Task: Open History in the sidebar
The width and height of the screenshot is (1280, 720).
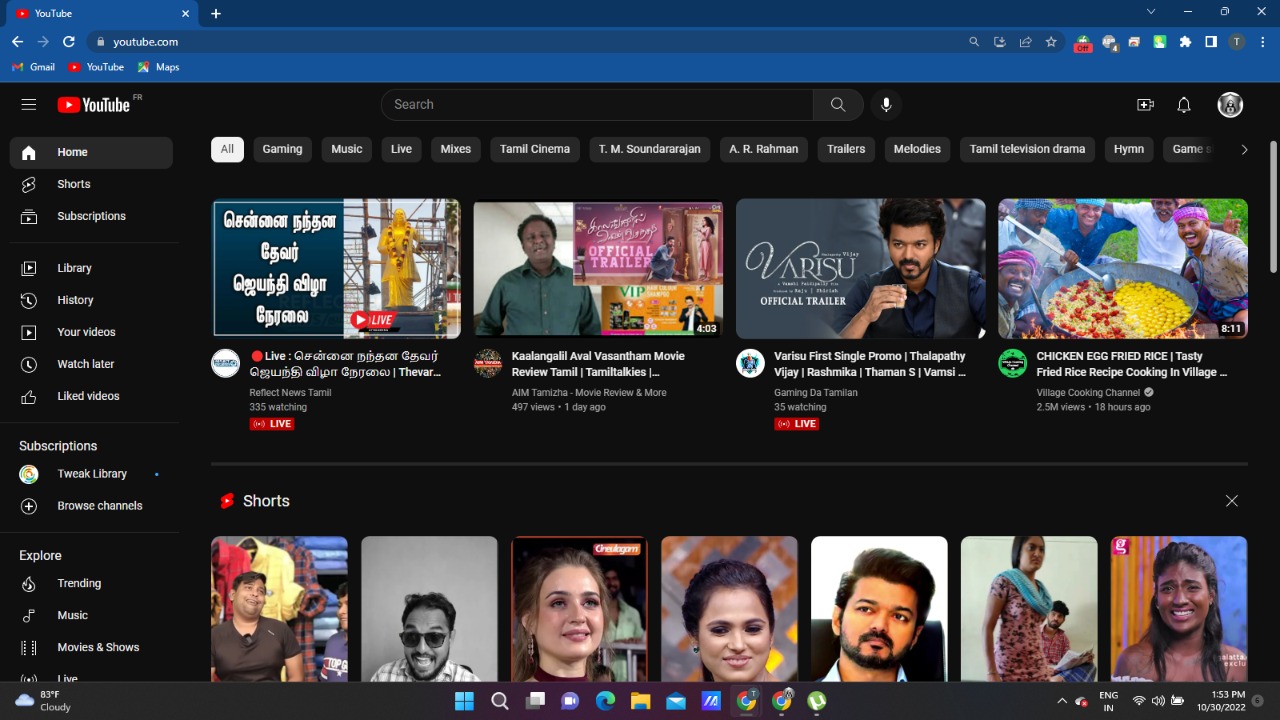Action: tap(91, 300)
